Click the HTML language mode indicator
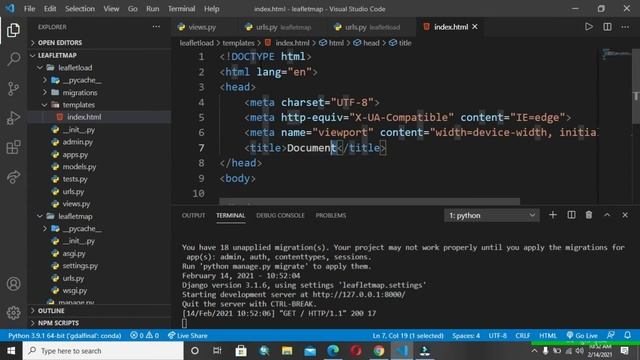 coord(548,336)
